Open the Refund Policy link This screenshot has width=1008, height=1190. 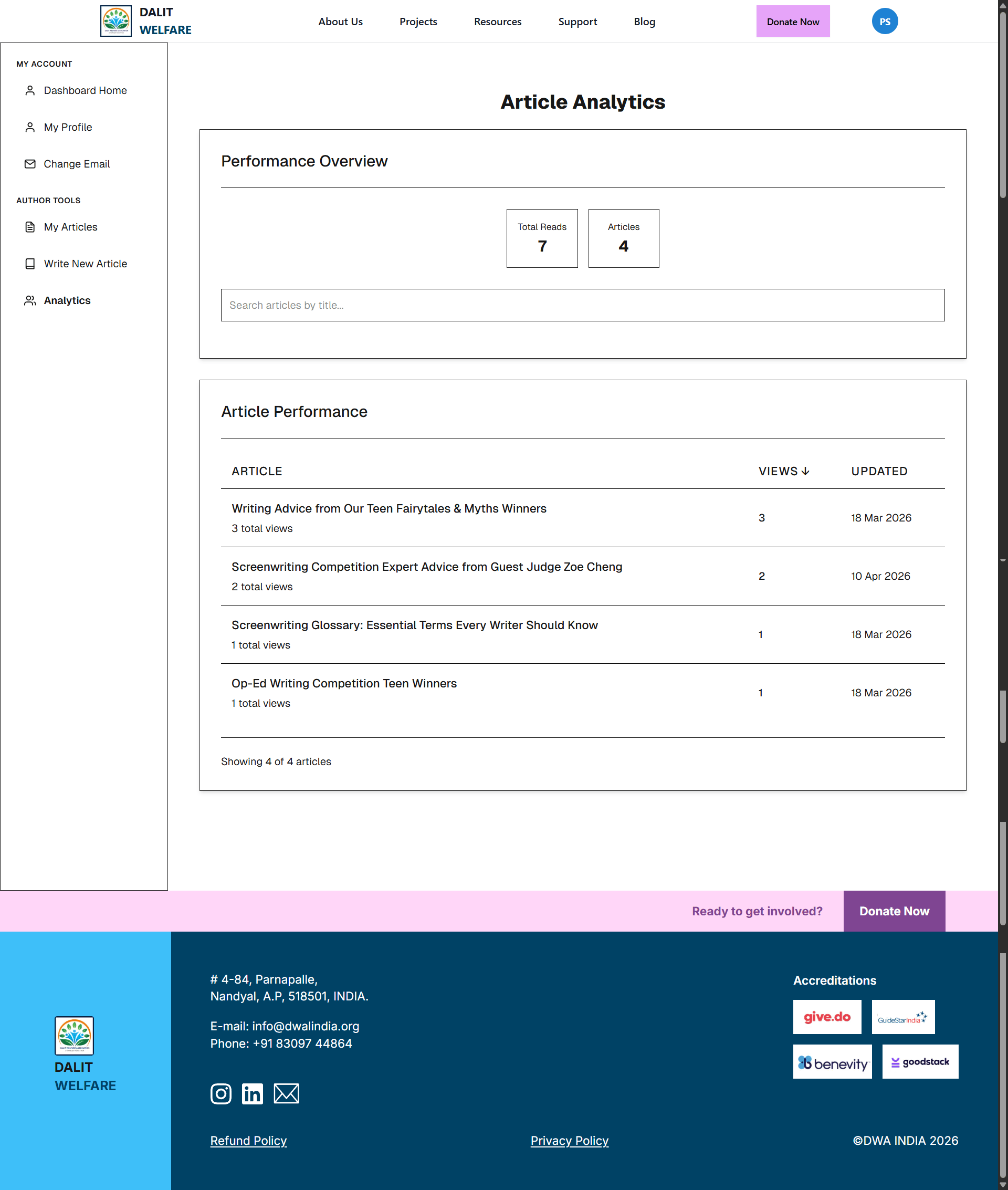click(x=248, y=1141)
